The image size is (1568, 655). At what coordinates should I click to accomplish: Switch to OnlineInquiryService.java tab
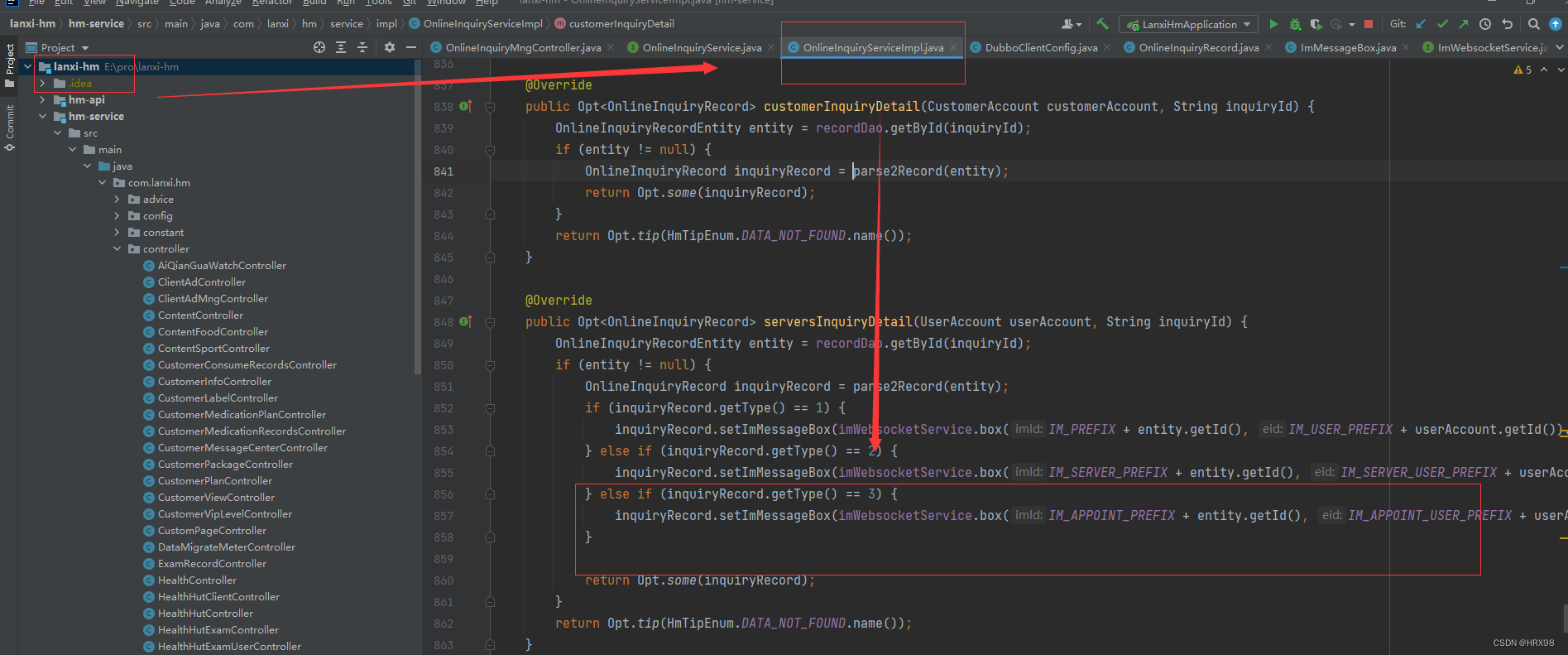(702, 47)
